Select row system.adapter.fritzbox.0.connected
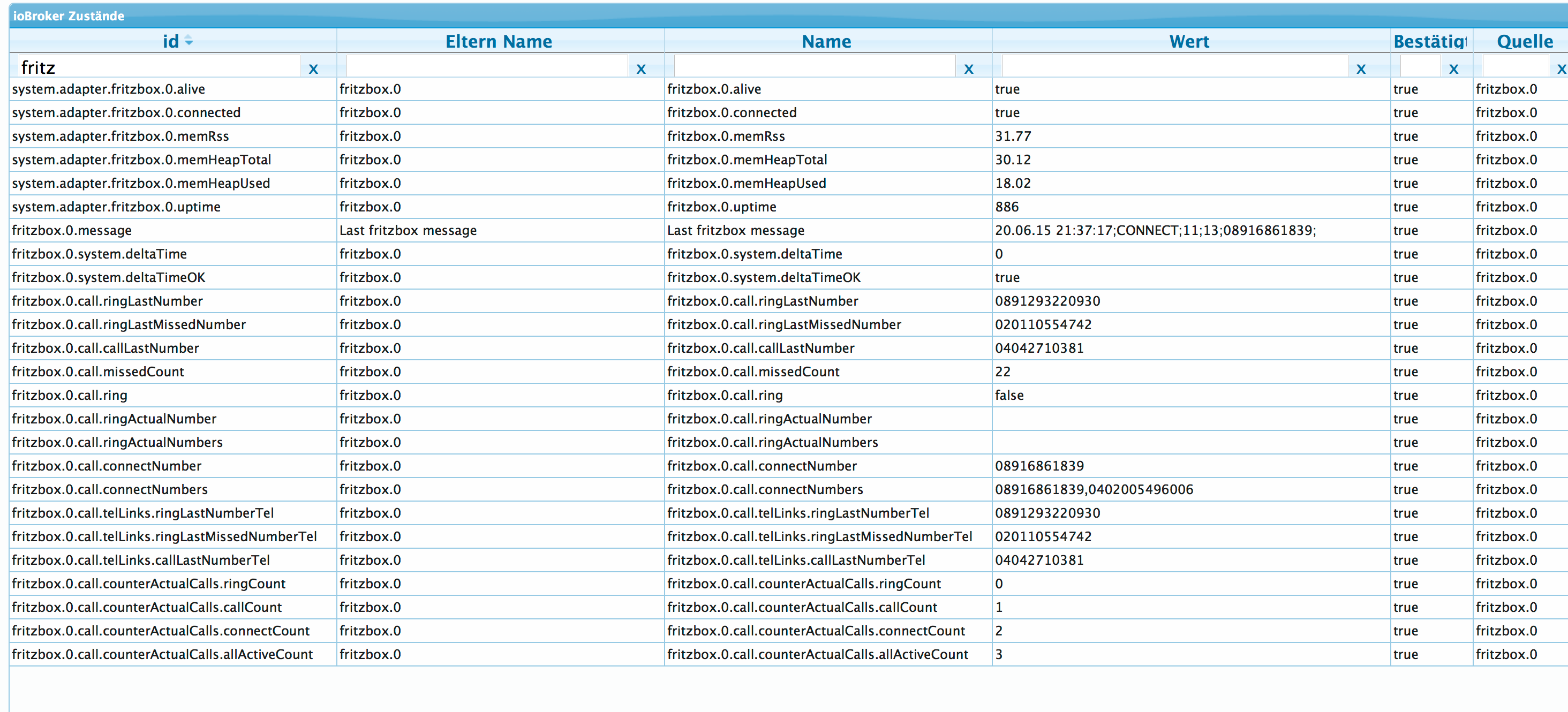This screenshot has width=1568, height=712. [788, 112]
